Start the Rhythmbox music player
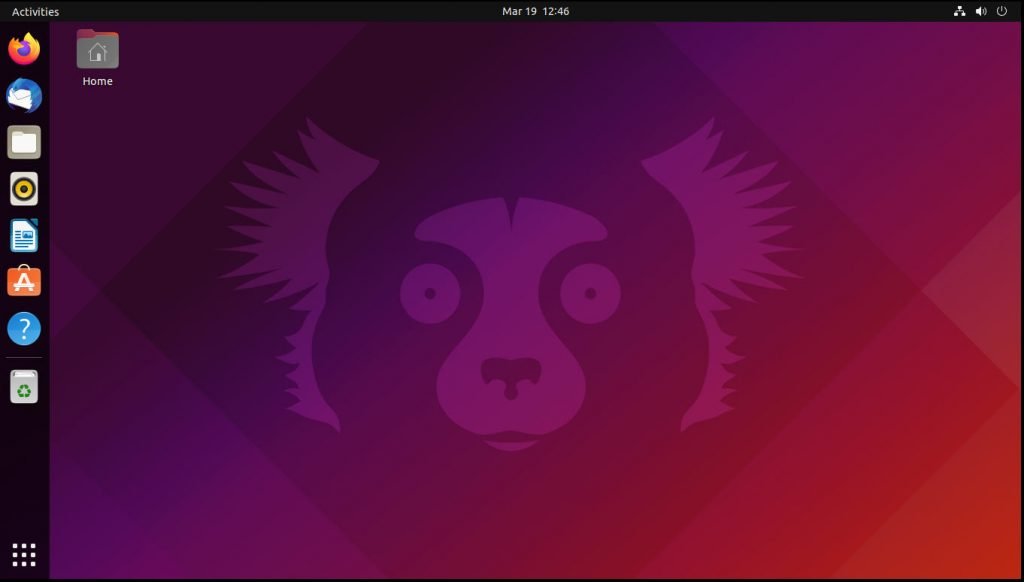The height and width of the screenshot is (582, 1024). pos(22,188)
